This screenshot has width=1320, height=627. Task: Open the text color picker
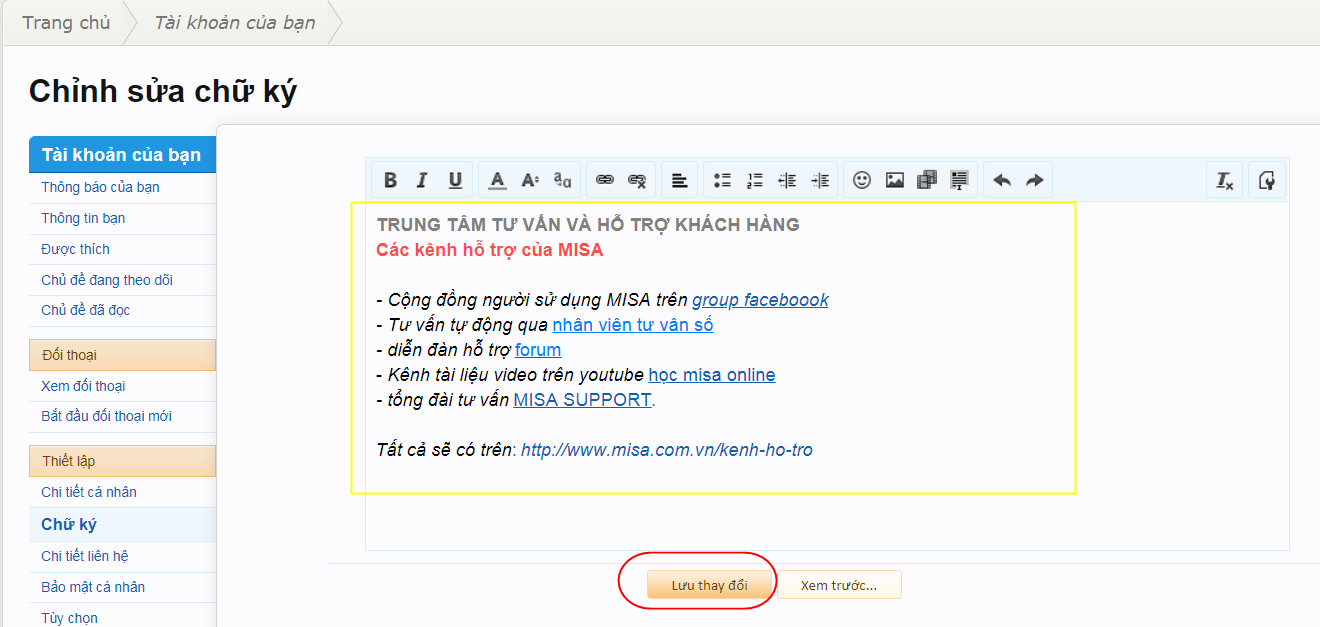click(x=498, y=180)
